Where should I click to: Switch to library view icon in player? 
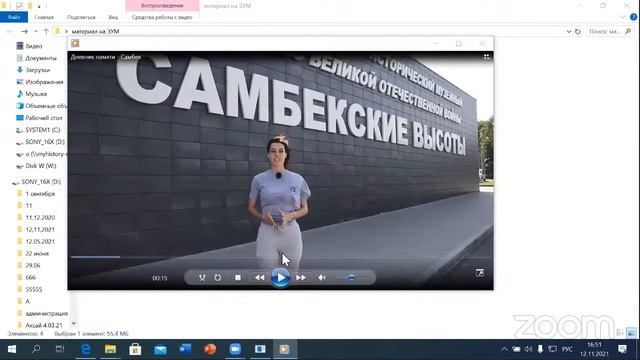pyautogui.click(x=487, y=57)
